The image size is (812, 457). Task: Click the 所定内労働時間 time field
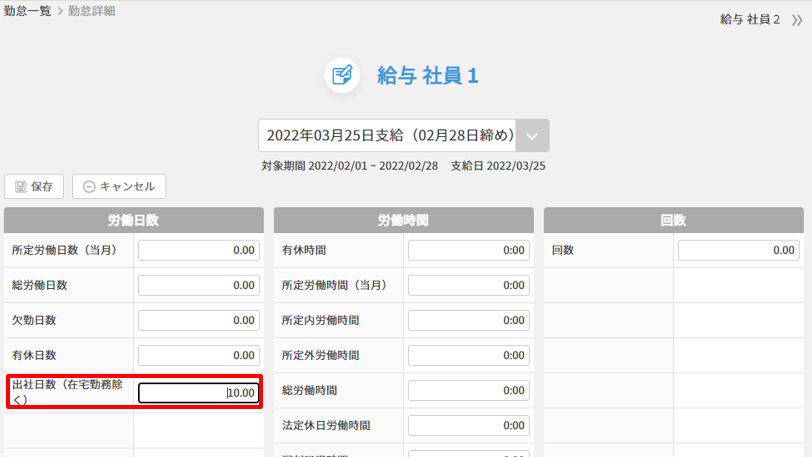(468, 321)
